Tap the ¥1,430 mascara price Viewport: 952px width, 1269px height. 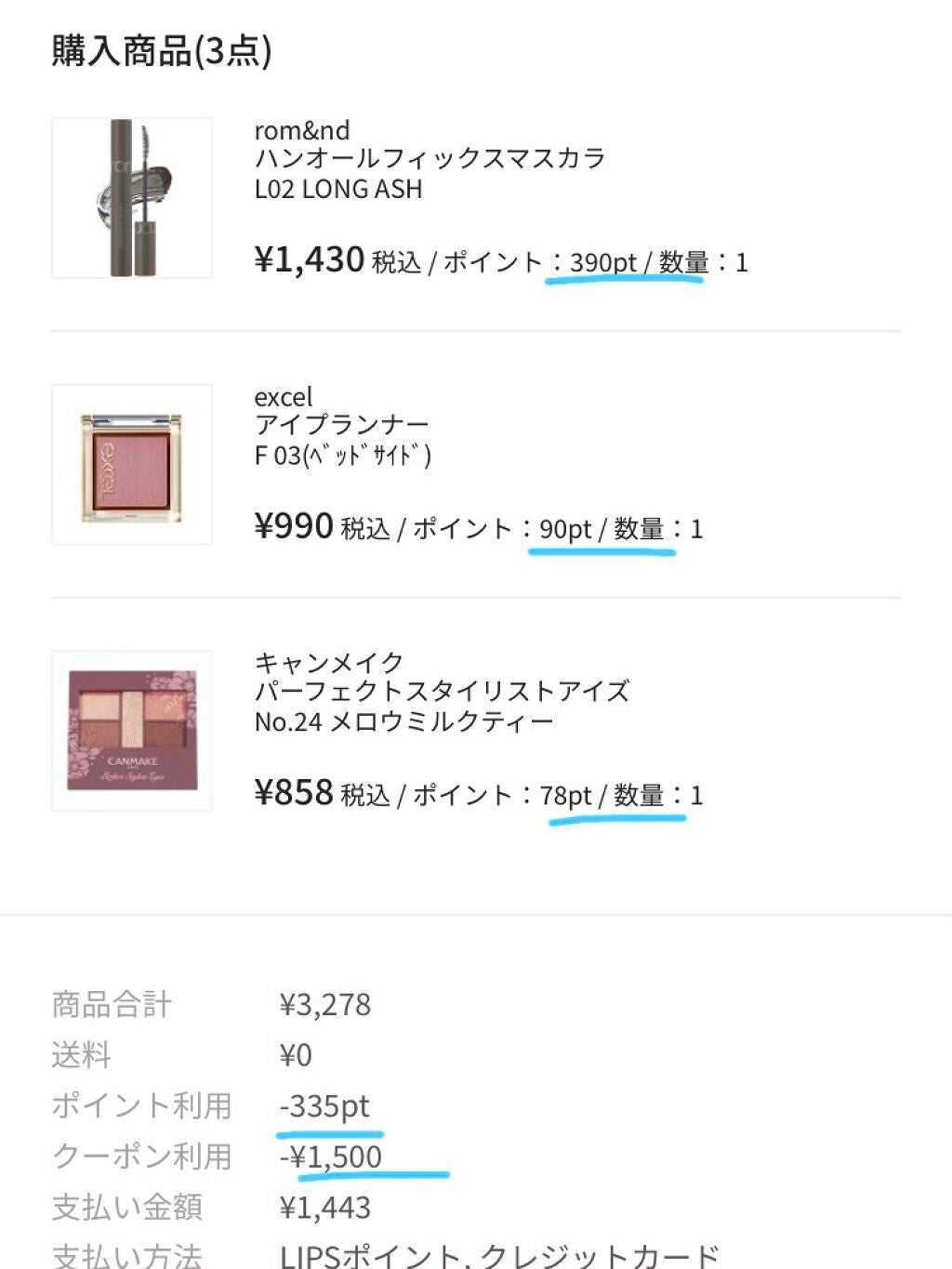coord(309,259)
